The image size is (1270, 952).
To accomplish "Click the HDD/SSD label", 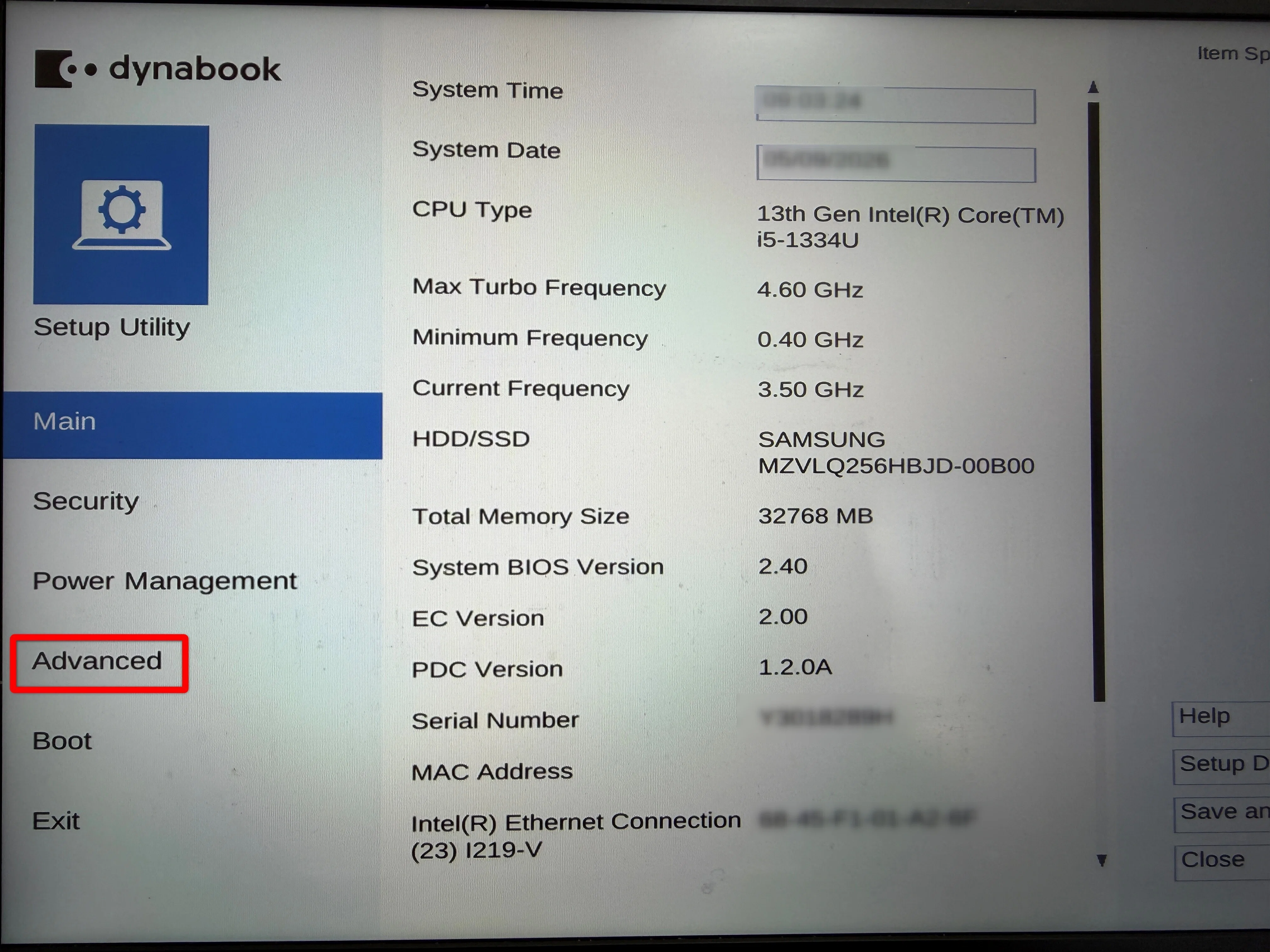I will click(471, 439).
